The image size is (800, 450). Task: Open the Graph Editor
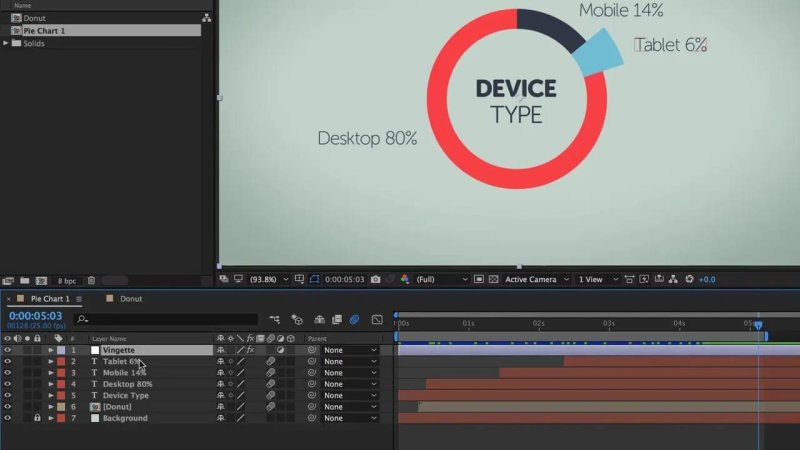(377, 319)
